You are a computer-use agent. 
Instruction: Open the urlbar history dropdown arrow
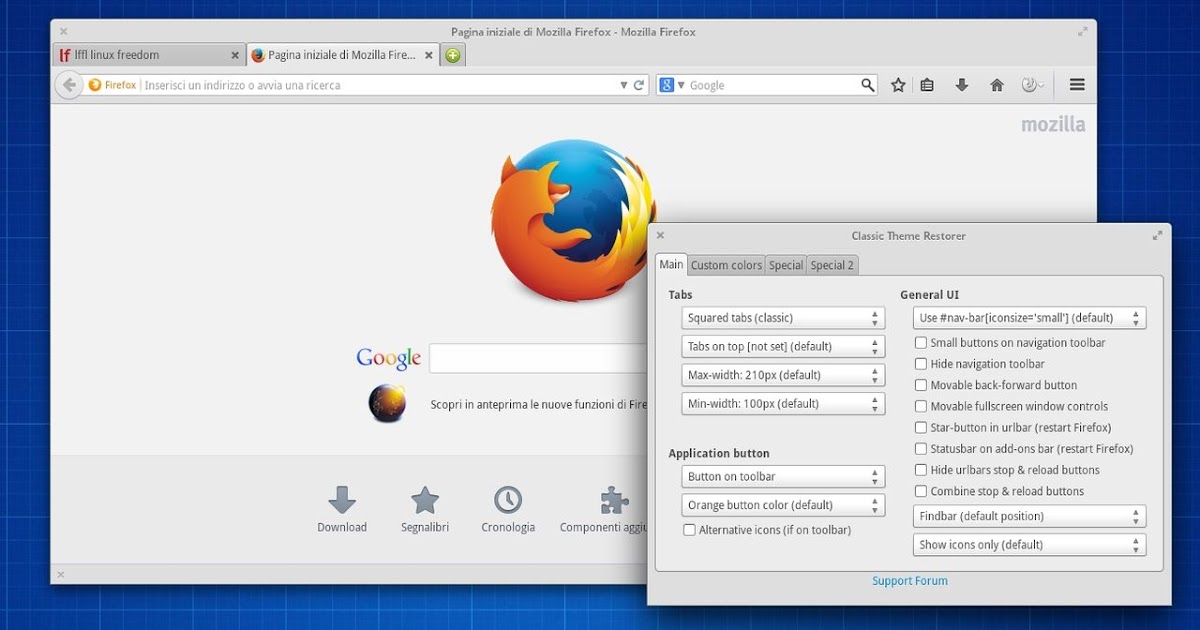624,86
